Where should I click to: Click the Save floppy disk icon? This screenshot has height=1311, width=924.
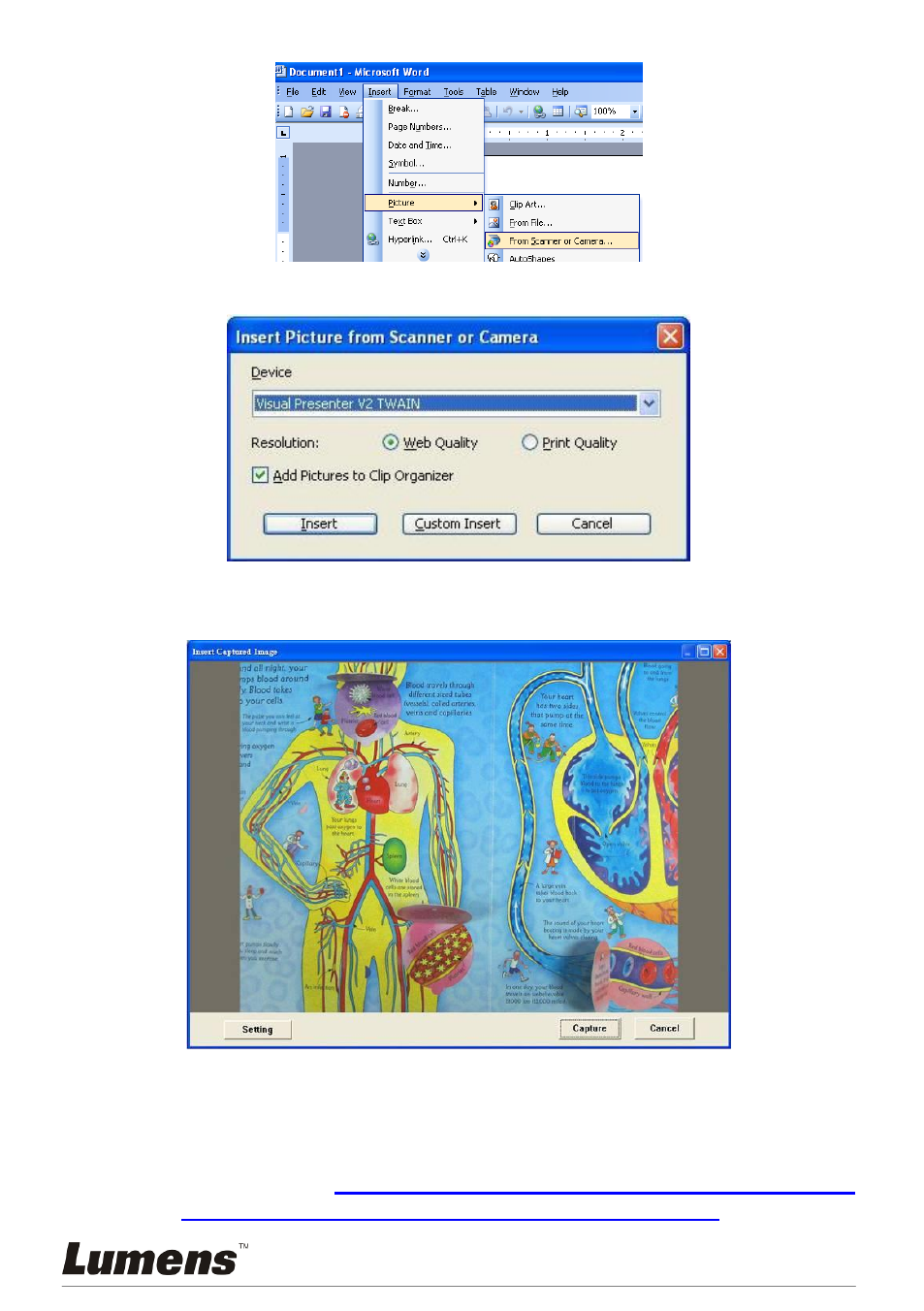326,112
